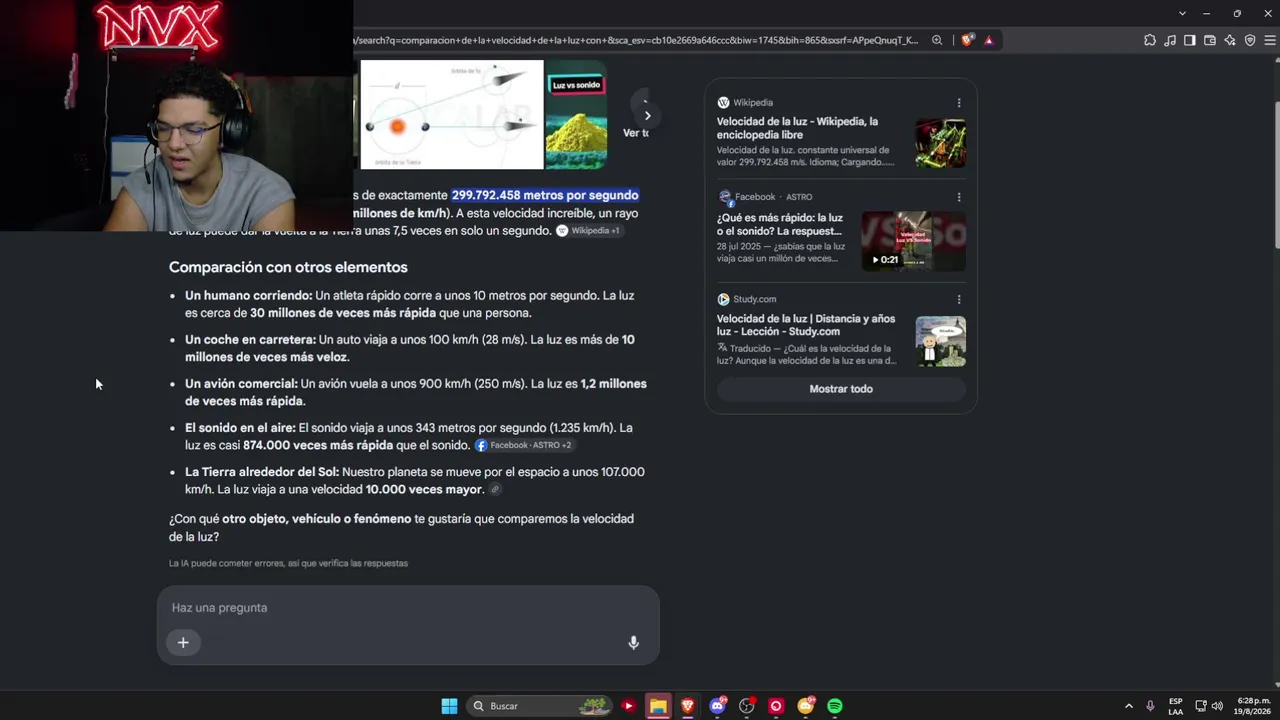Click the Un avión comercial text
Screen dimensions: 1280x720
point(241,384)
